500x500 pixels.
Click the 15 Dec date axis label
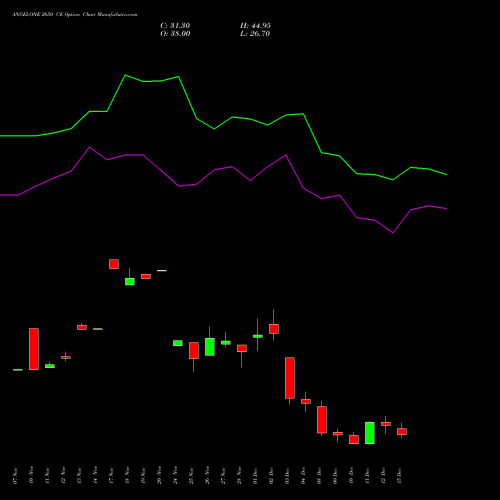coord(399,476)
